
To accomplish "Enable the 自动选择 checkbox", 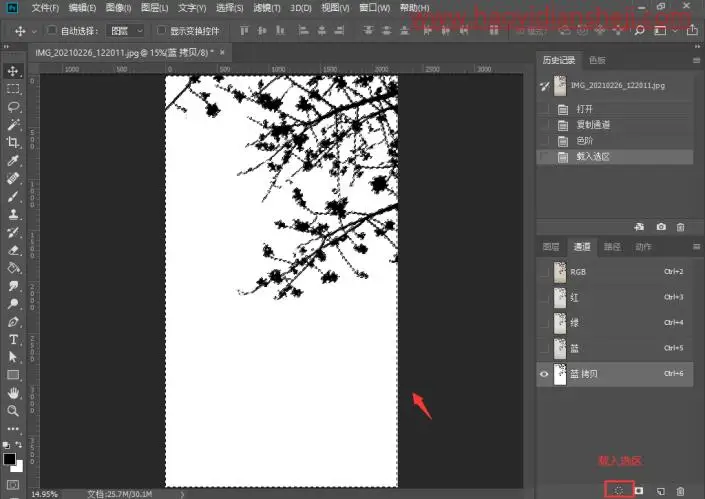I will click(52, 30).
